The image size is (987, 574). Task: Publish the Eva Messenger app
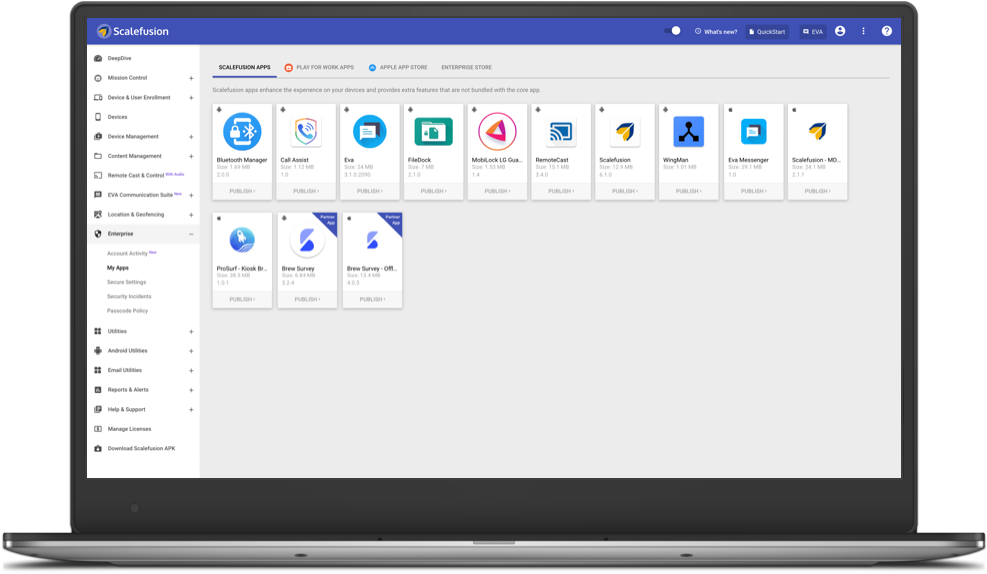click(753, 191)
